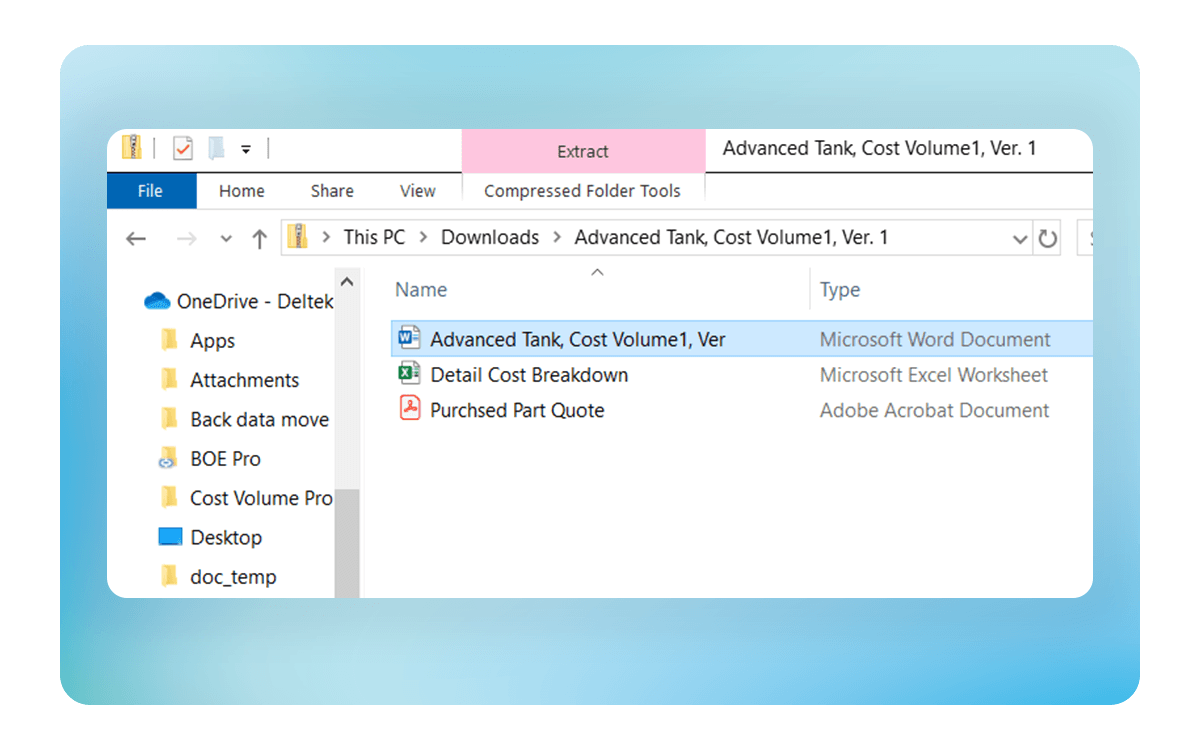Screen dimensions: 1200x750
Task: Open the recent locations dropdown arrow
Action: [x=226, y=239]
